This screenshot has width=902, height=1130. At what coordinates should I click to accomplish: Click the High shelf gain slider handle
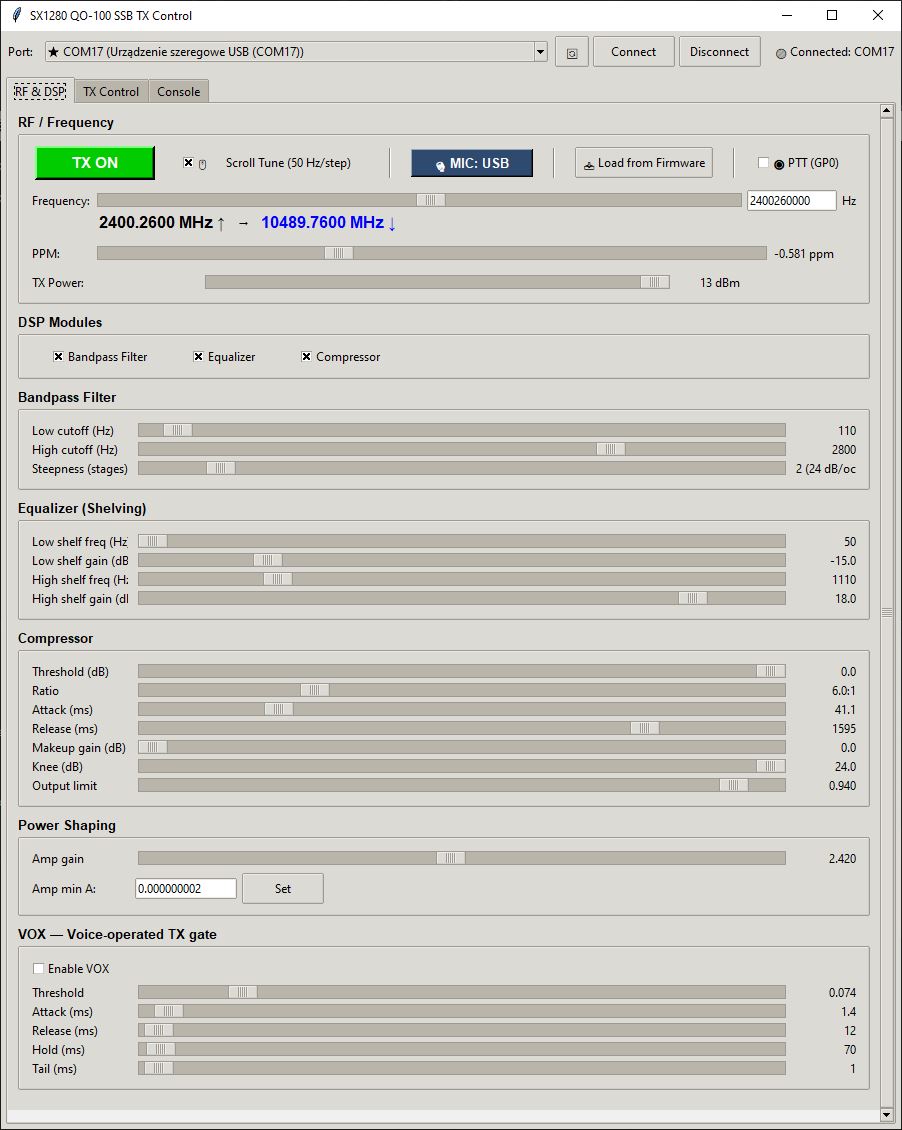click(693, 598)
